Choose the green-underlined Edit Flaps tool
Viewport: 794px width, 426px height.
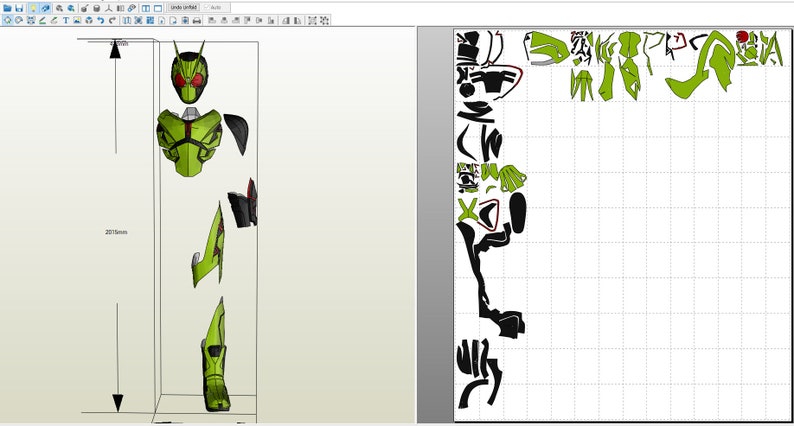(x=43, y=20)
